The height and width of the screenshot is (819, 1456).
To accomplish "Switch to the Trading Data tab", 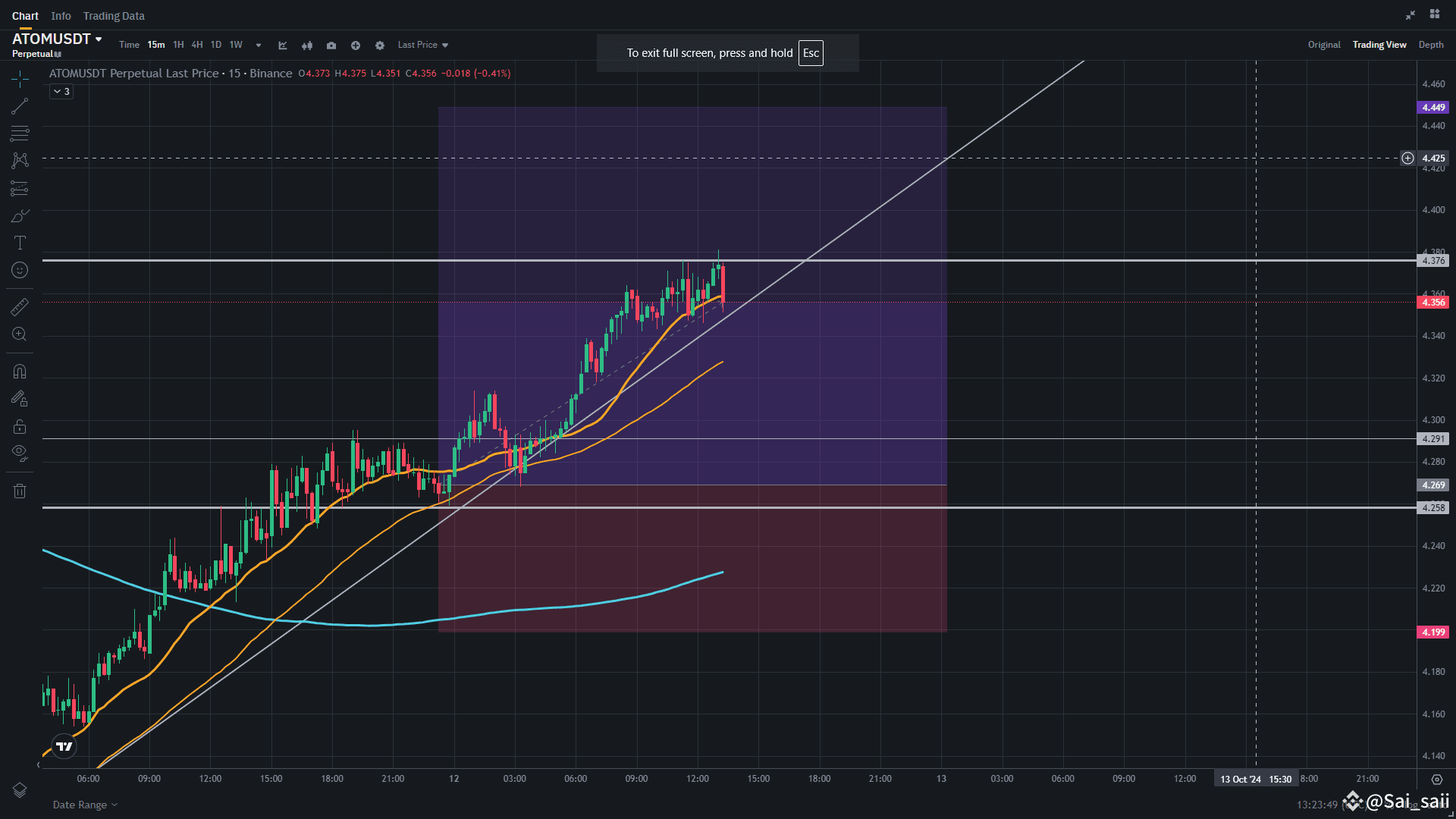I will click(113, 15).
